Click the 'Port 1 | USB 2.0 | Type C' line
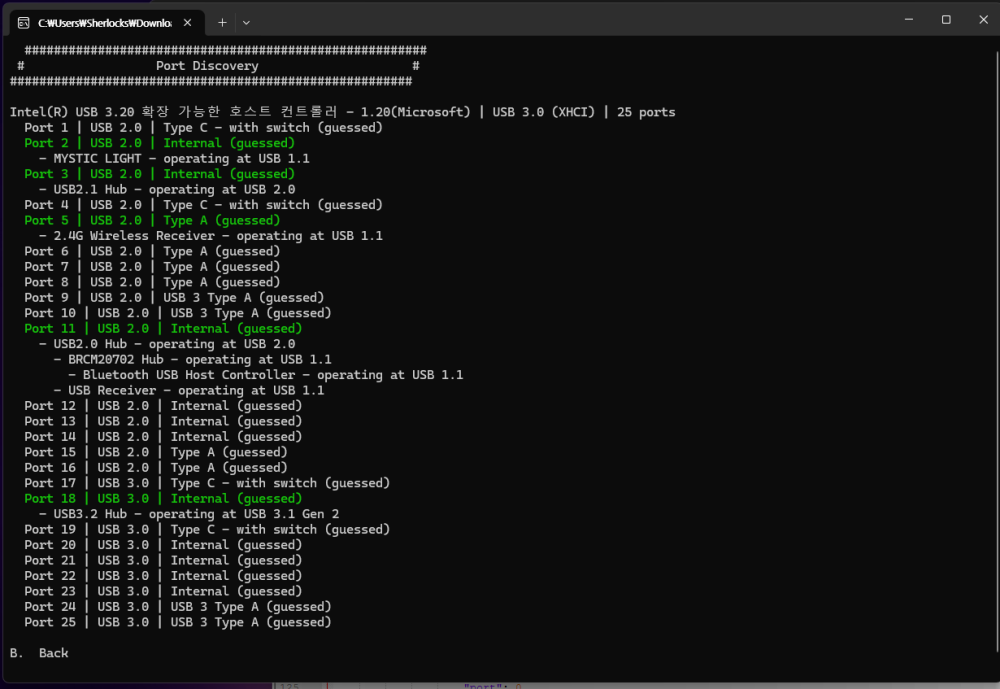 [203, 128]
